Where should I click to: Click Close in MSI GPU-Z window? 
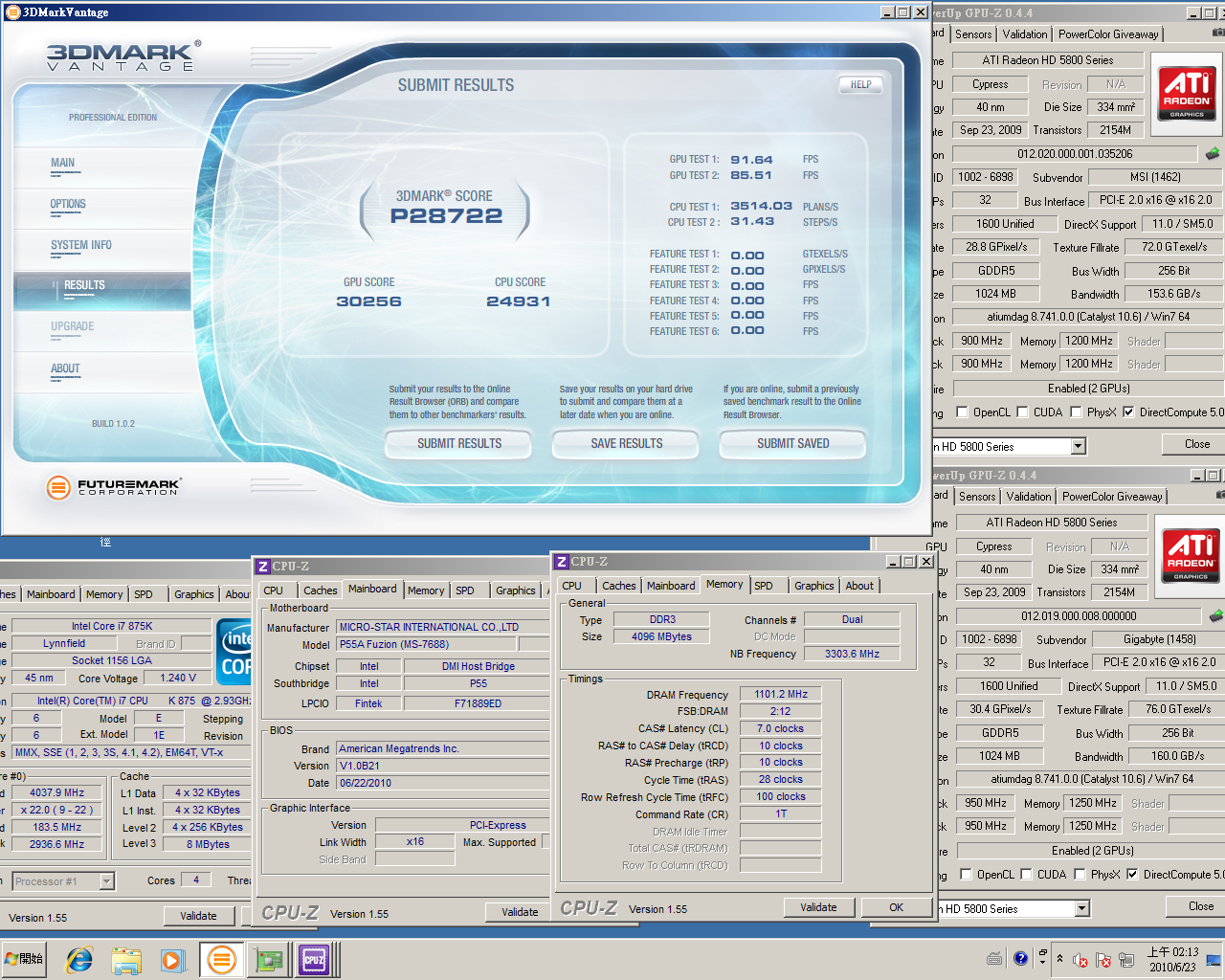coord(1197,444)
